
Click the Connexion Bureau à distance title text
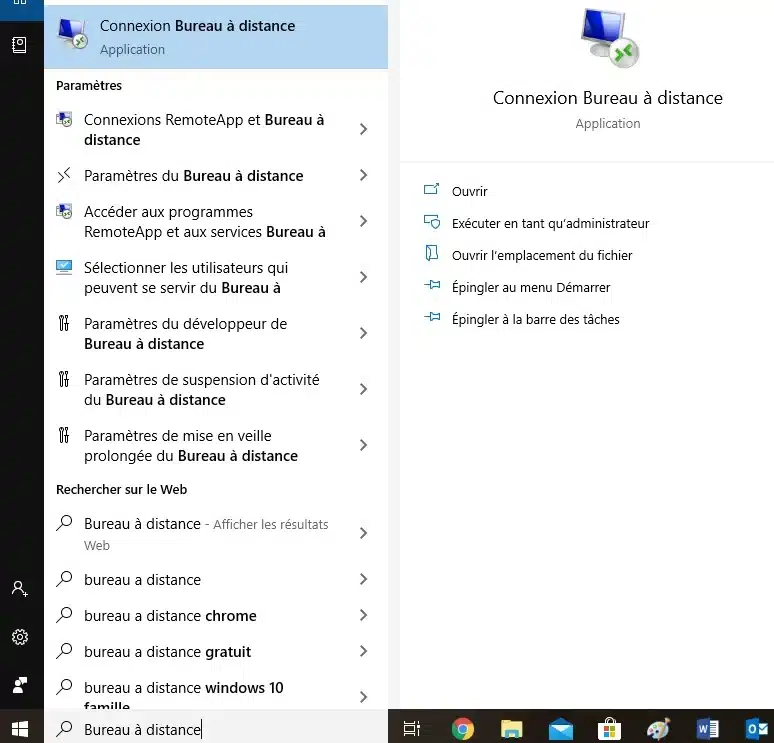pyautogui.click(x=608, y=98)
